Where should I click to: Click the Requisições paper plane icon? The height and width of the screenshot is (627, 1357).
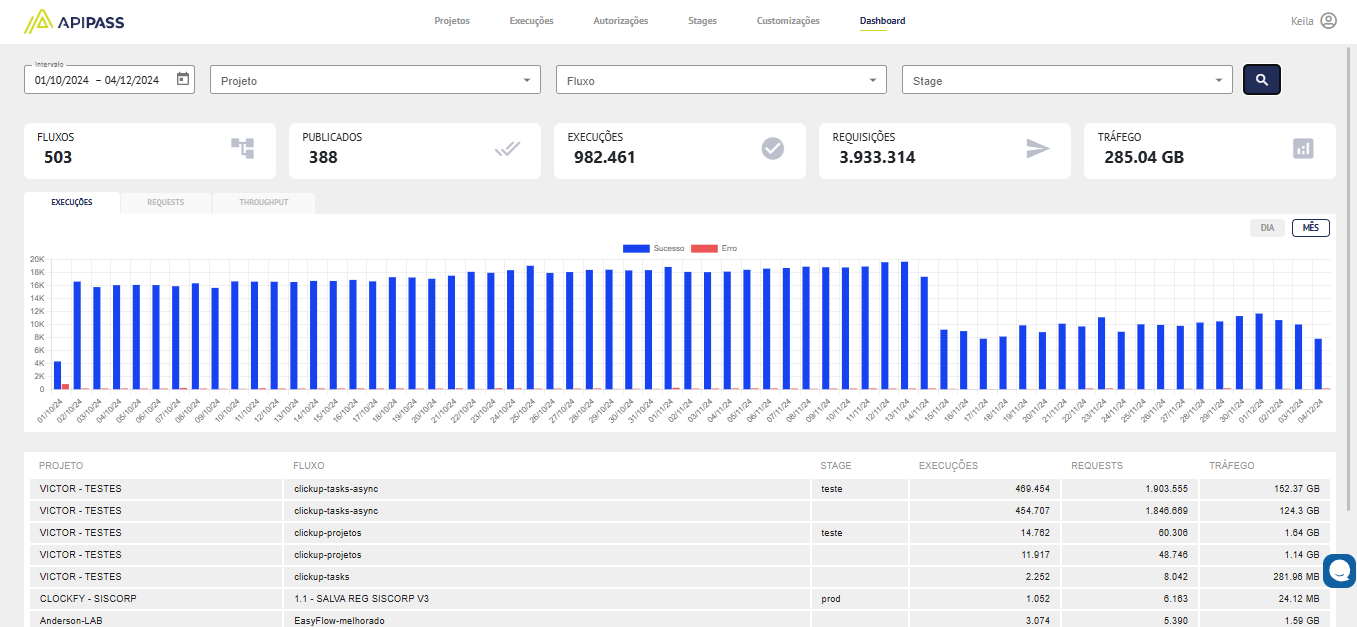pos(1038,149)
